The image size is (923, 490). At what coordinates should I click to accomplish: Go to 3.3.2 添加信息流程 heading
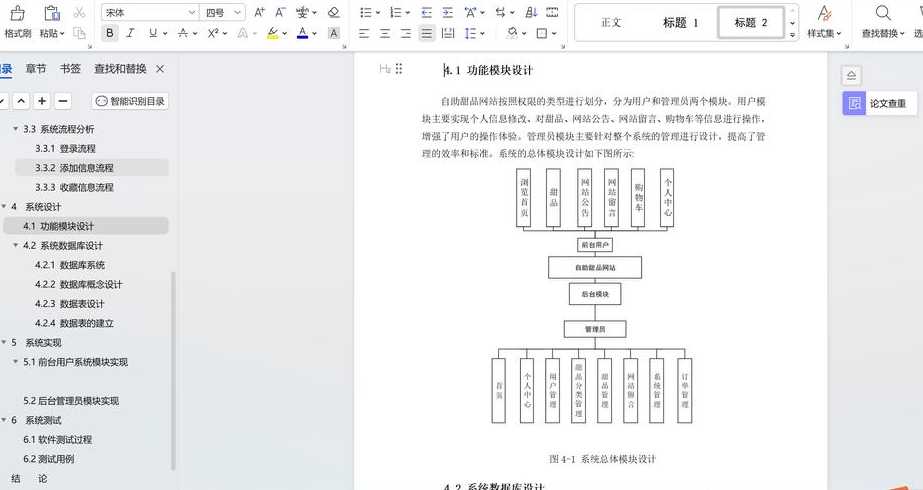(74, 168)
